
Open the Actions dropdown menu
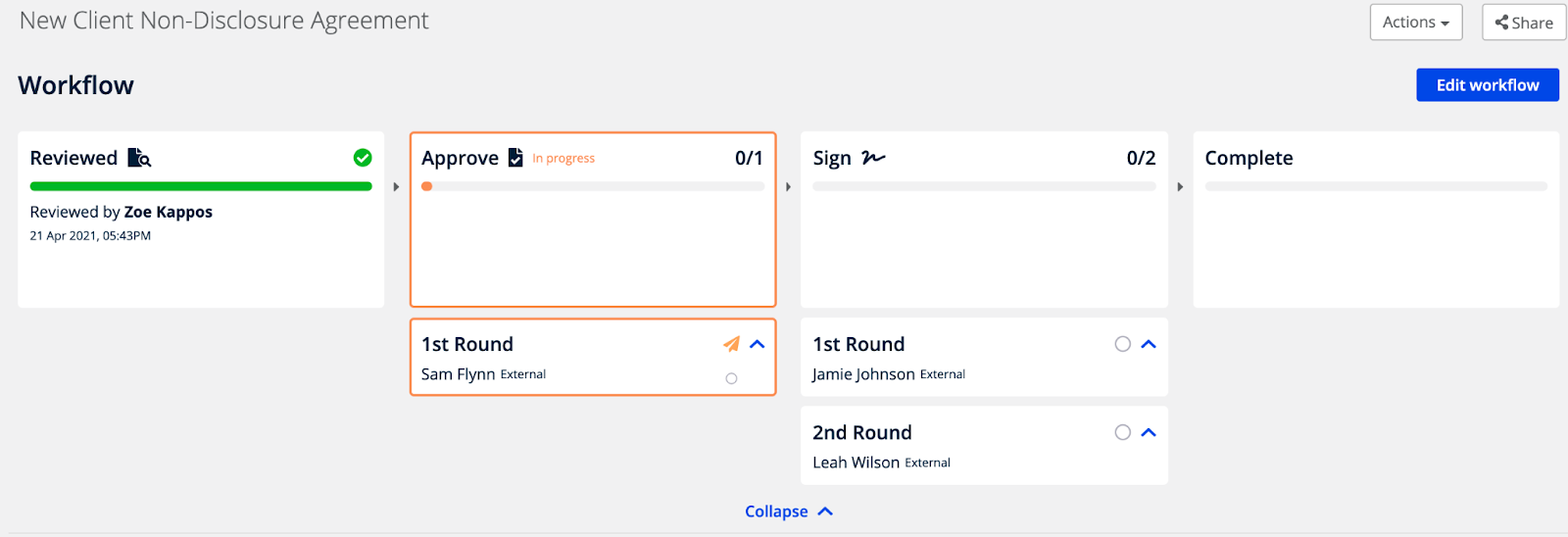(x=1416, y=23)
